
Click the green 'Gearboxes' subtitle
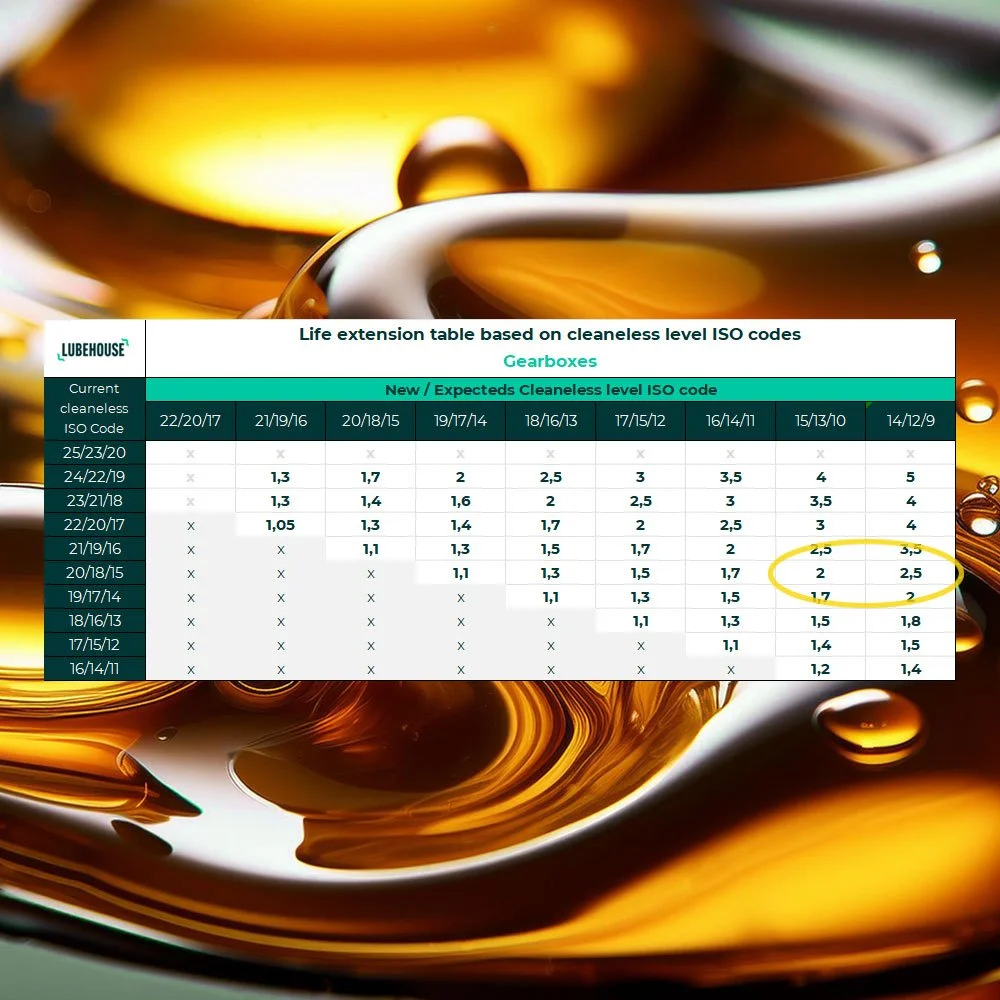[550, 361]
